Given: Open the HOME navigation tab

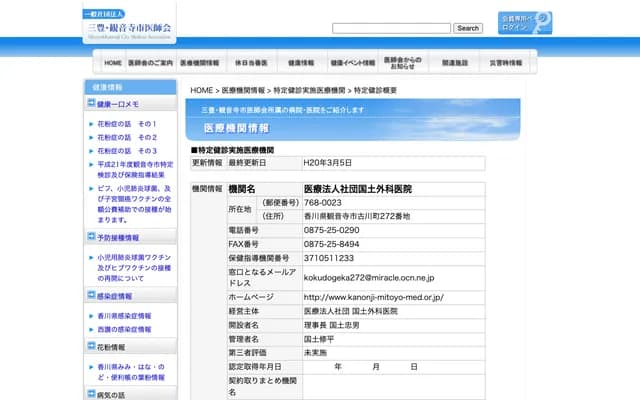Looking at the screenshot, I should (112, 62).
